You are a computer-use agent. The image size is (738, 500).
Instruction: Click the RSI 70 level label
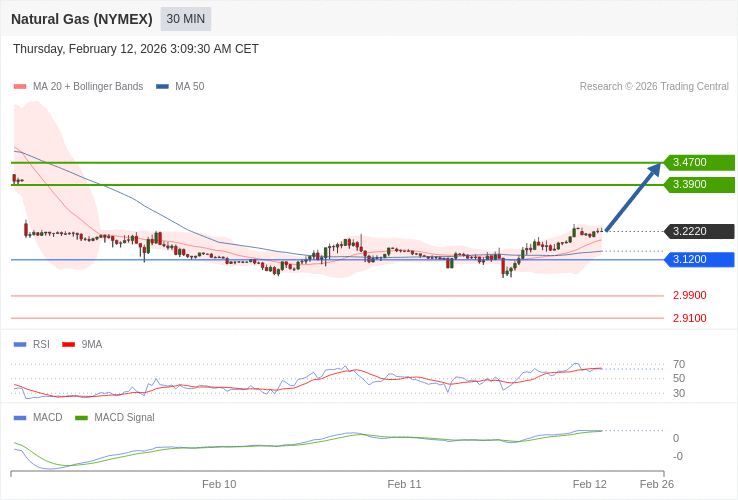click(678, 364)
